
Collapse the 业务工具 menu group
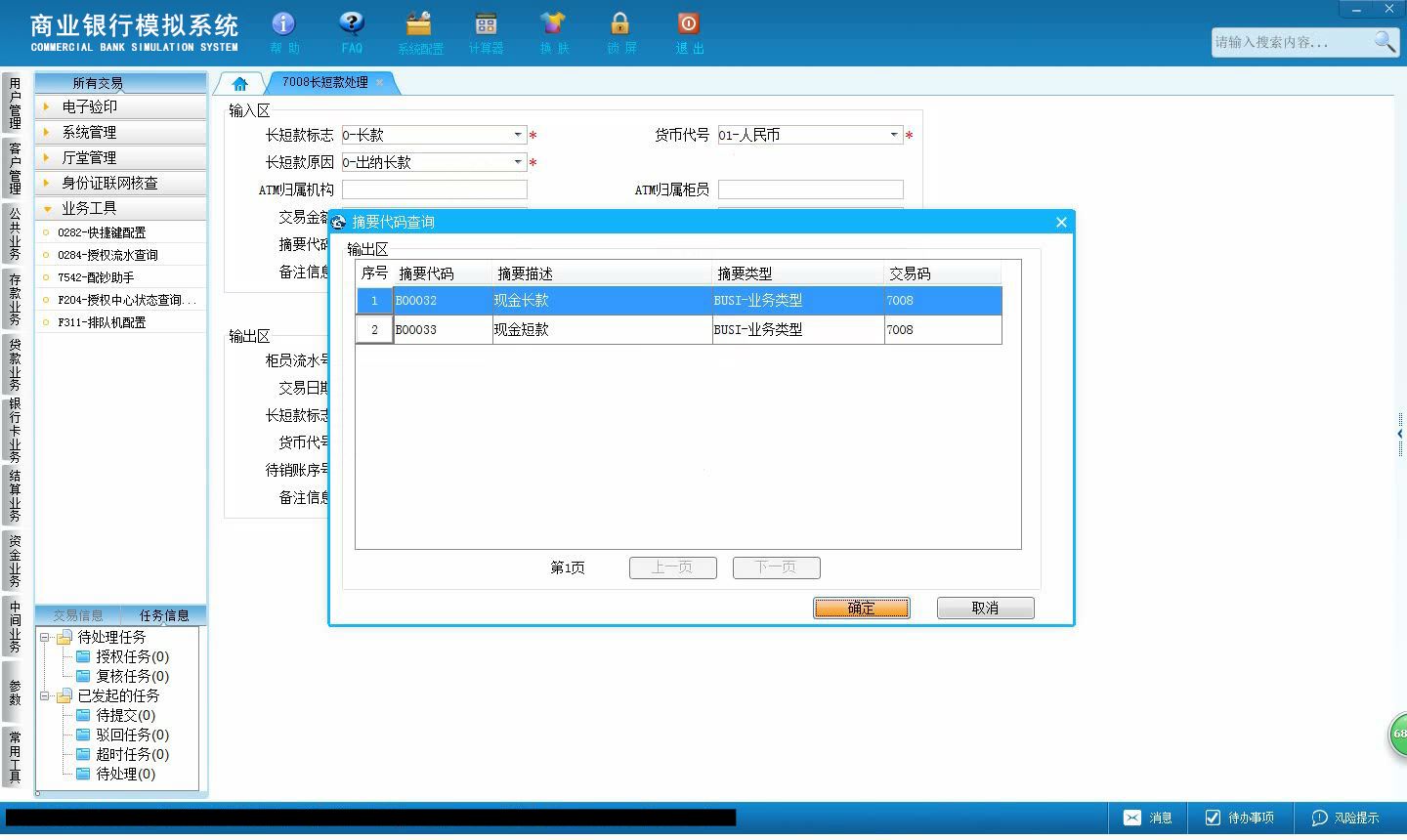pyautogui.click(x=121, y=208)
